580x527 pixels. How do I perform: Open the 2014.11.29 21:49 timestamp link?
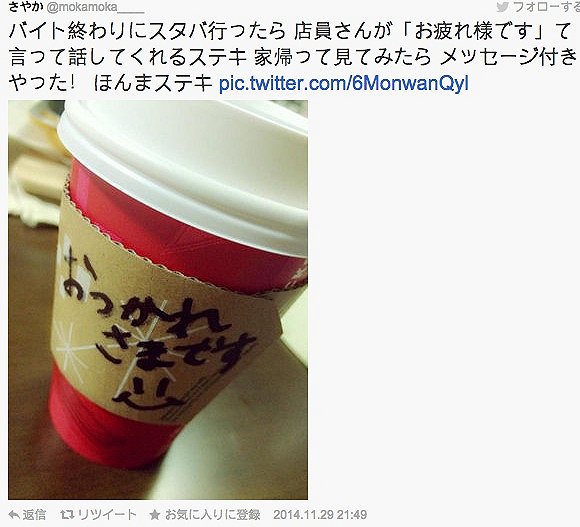click(x=320, y=514)
